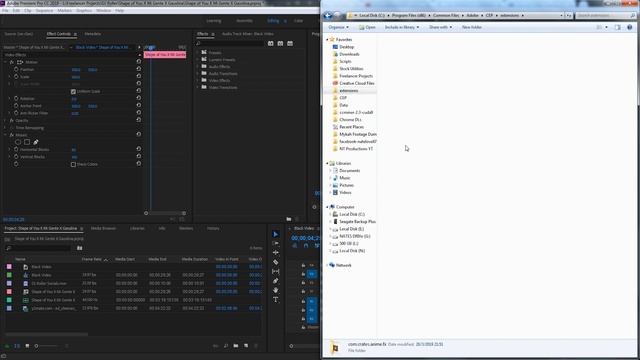
Task: Select the Ripple Edit tool
Action: [x=276, y=253]
